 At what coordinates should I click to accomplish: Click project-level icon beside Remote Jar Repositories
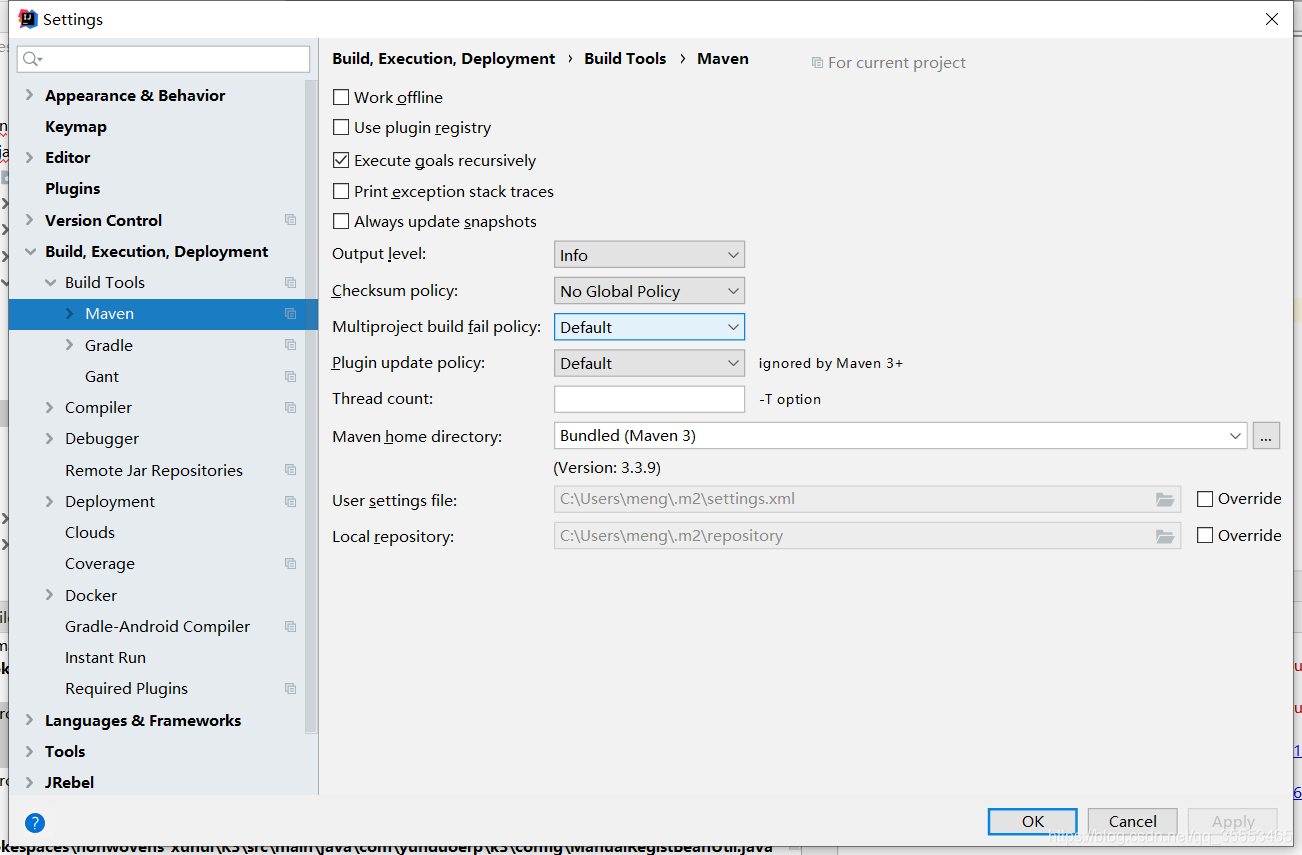pyautogui.click(x=290, y=470)
